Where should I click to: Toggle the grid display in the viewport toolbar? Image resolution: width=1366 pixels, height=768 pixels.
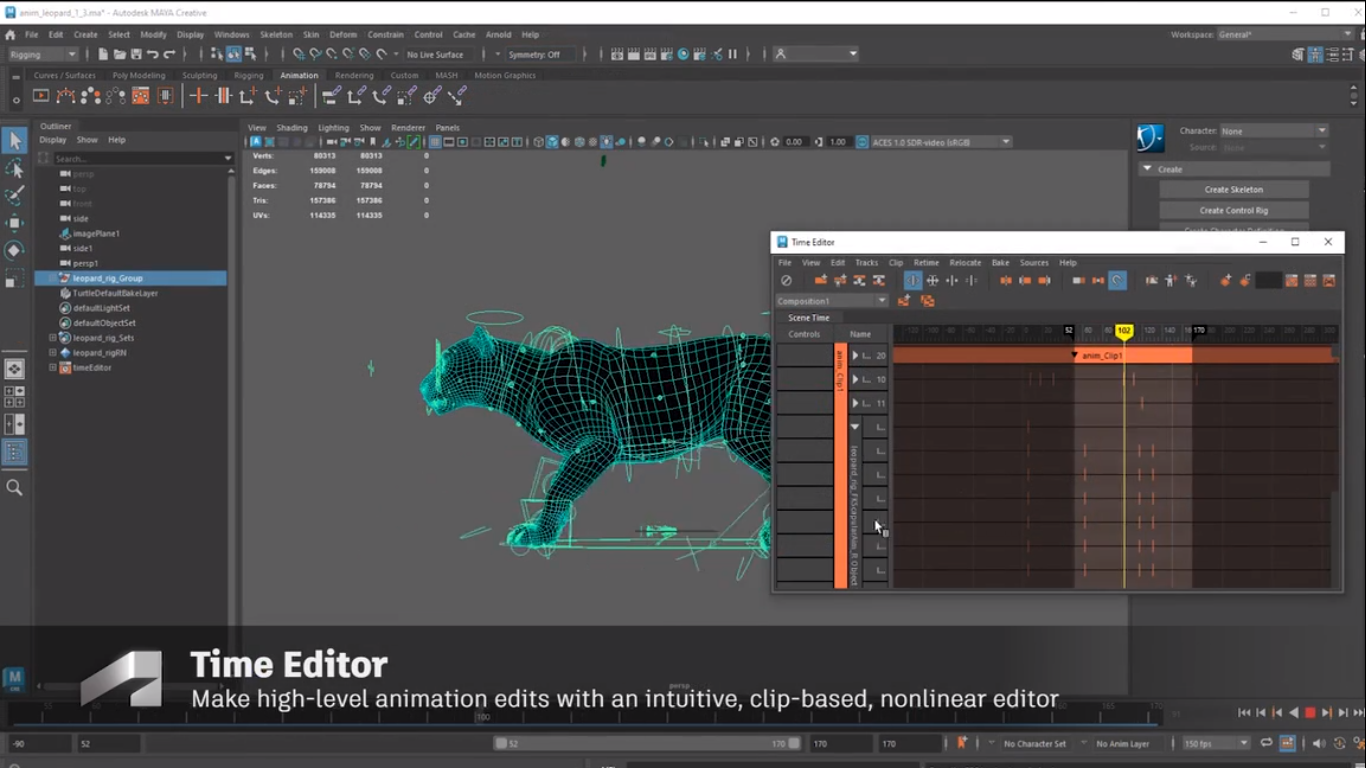(x=435, y=142)
